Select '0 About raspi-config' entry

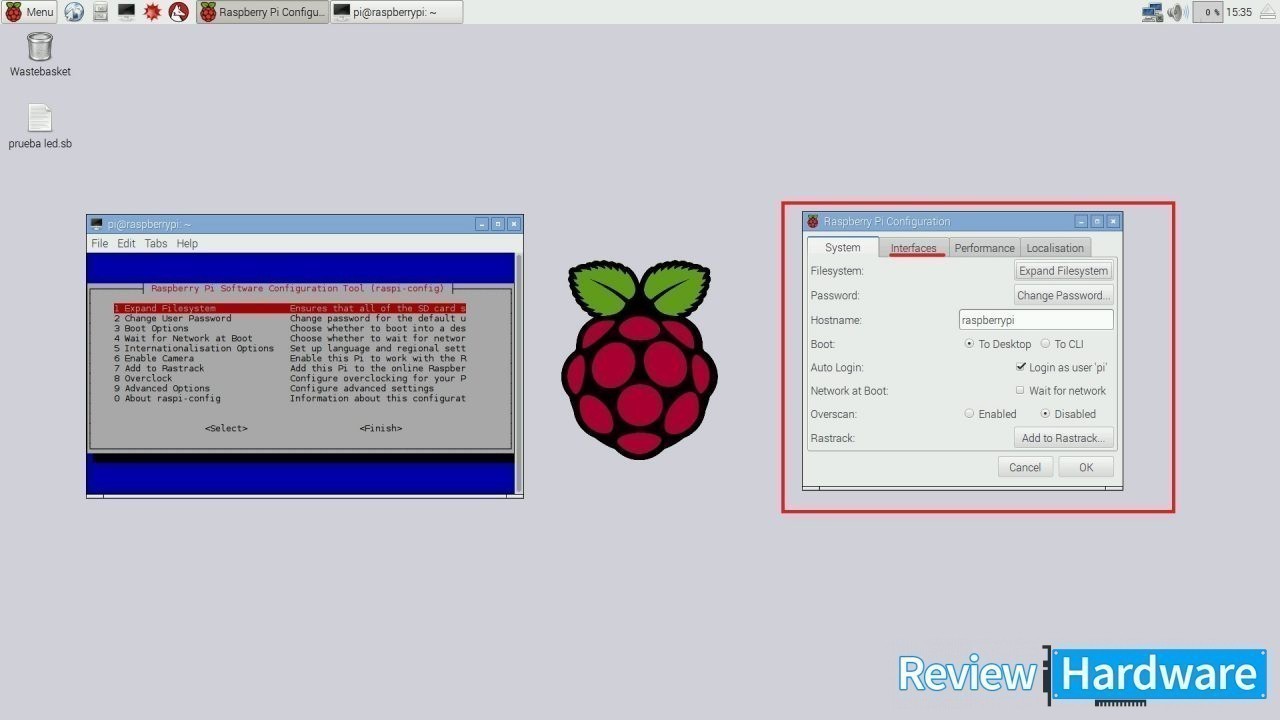(x=288, y=398)
